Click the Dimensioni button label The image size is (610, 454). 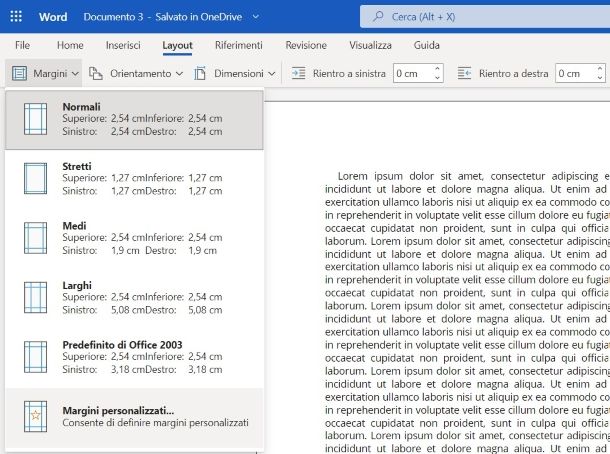click(x=238, y=74)
